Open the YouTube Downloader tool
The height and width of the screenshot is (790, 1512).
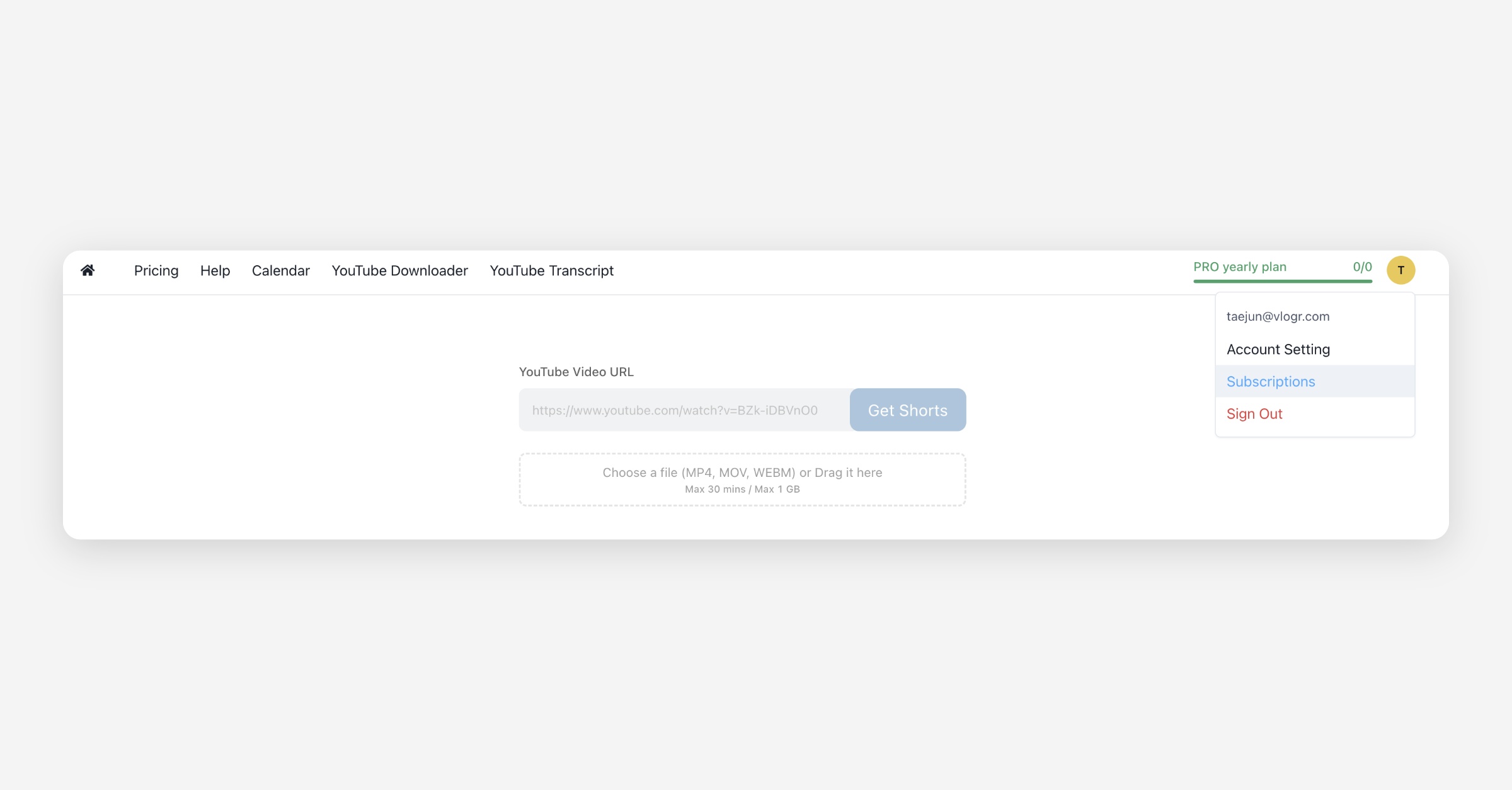pos(399,270)
